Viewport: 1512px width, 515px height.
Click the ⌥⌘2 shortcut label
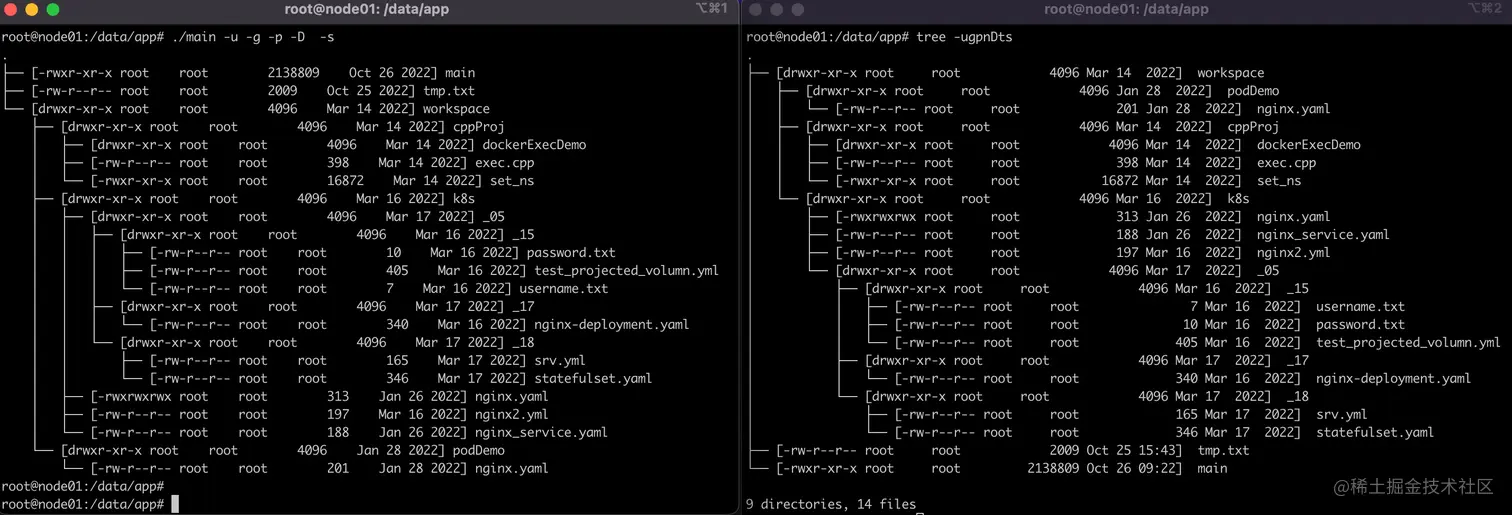[x=1484, y=9]
